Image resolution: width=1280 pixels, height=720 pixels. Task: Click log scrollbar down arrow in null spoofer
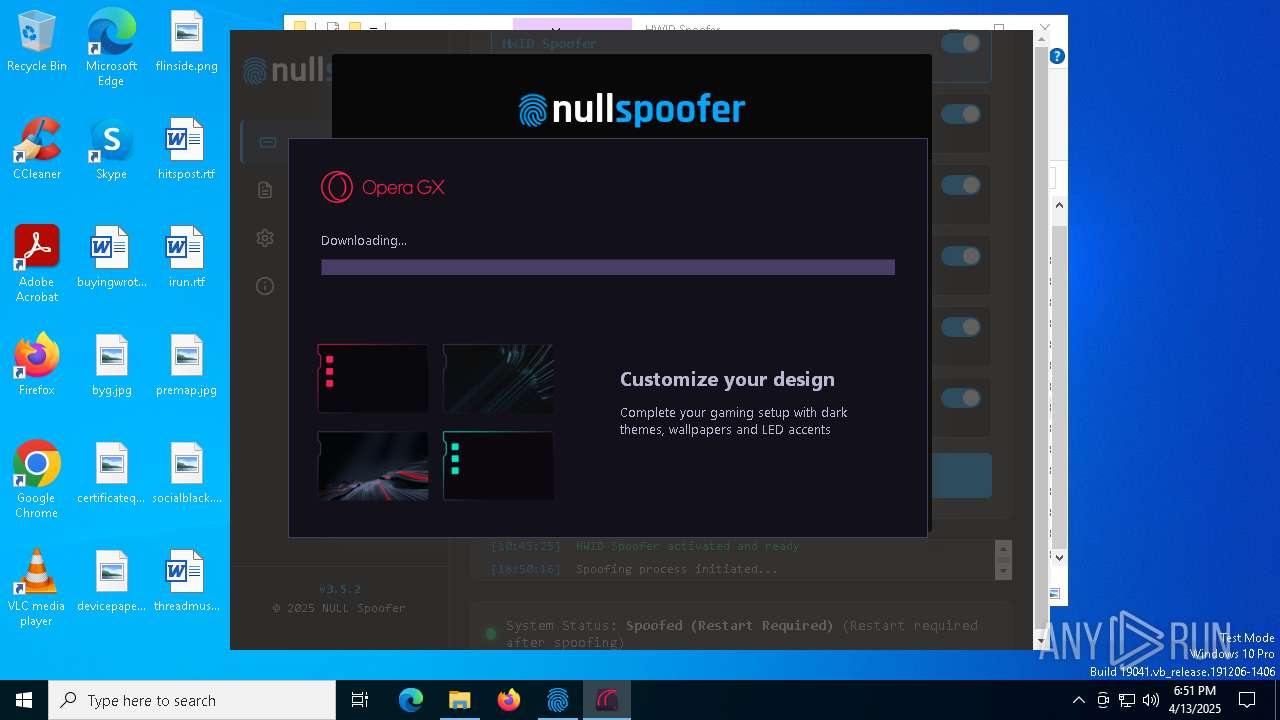click(x=1003, y=571)
